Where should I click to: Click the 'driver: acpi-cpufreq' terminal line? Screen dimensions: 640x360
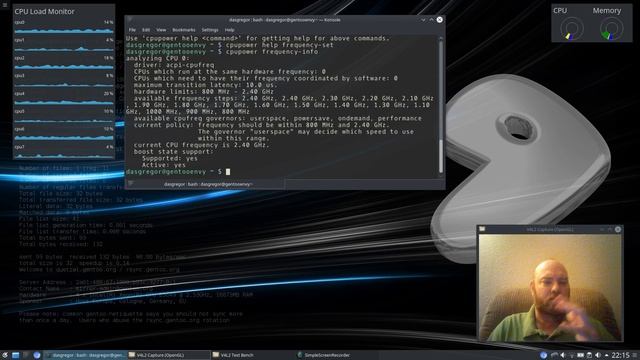[x=174, y=65]
